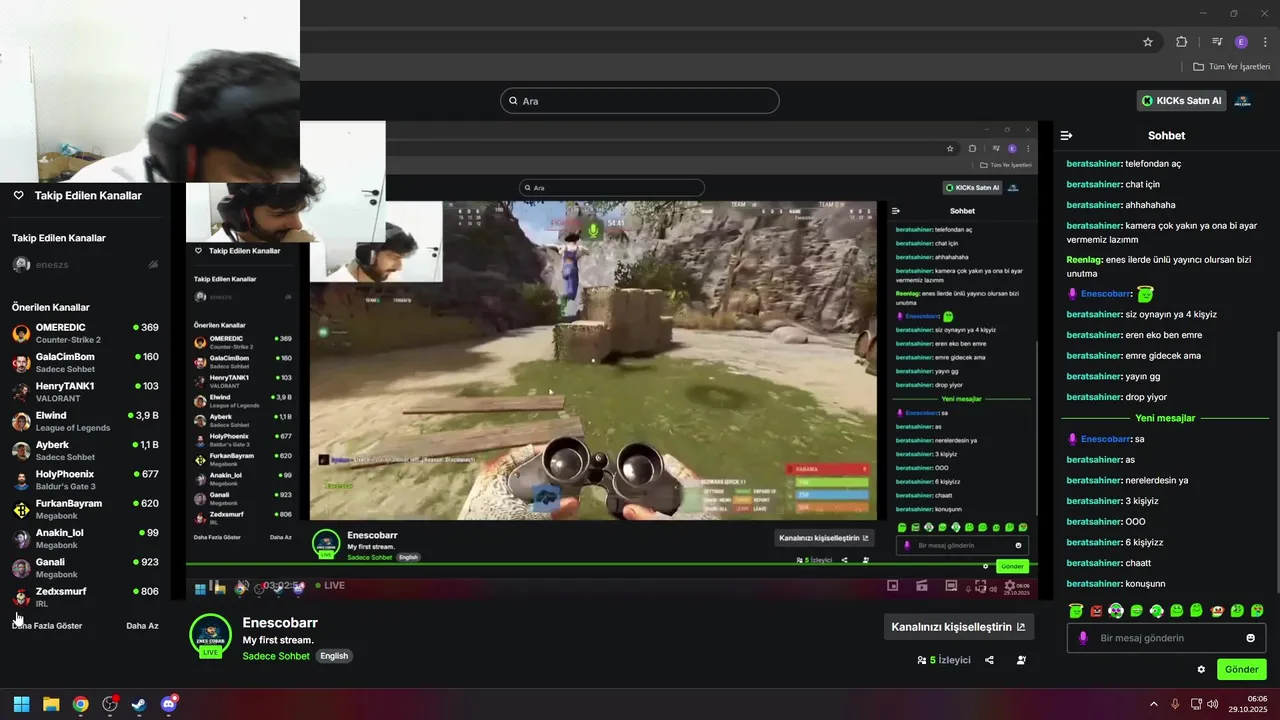Click the English language tag

[x=334, y=656]
